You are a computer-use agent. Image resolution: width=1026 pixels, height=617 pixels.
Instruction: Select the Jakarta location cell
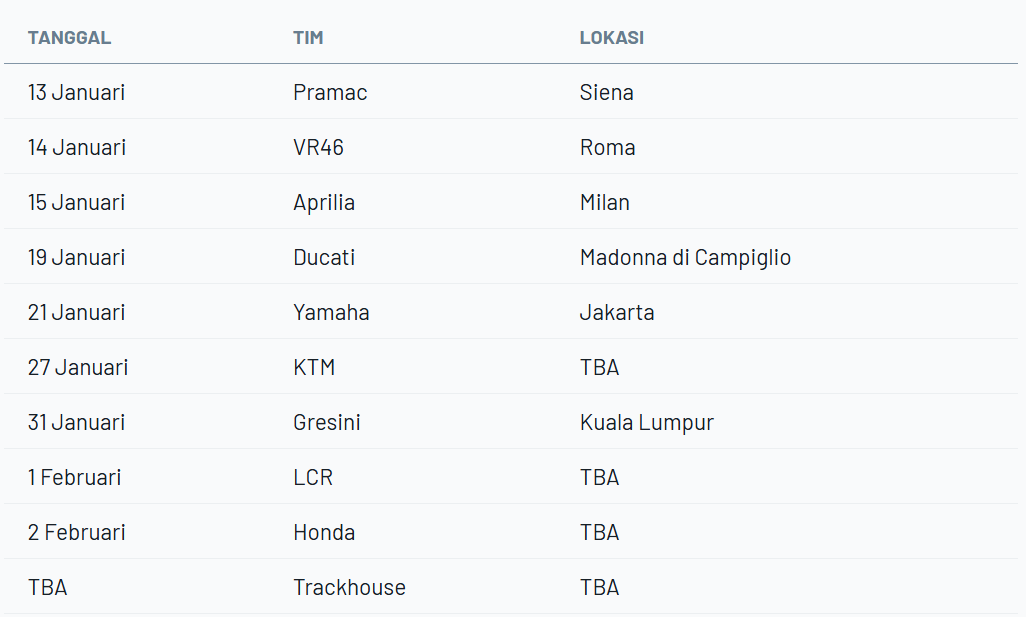pyautogui.click(x=617, y=313)
